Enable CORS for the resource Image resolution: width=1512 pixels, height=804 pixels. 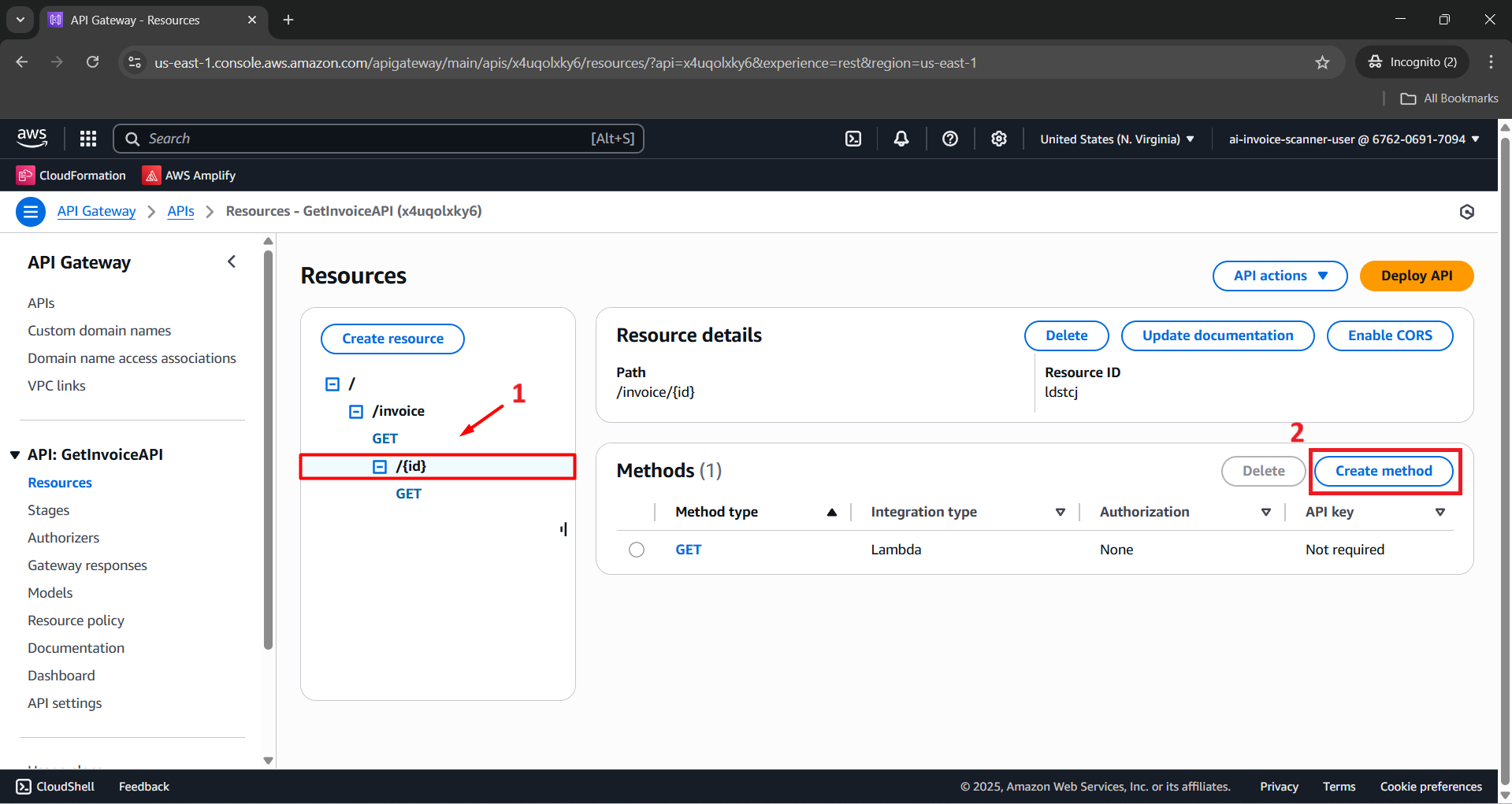[1389, 335]
